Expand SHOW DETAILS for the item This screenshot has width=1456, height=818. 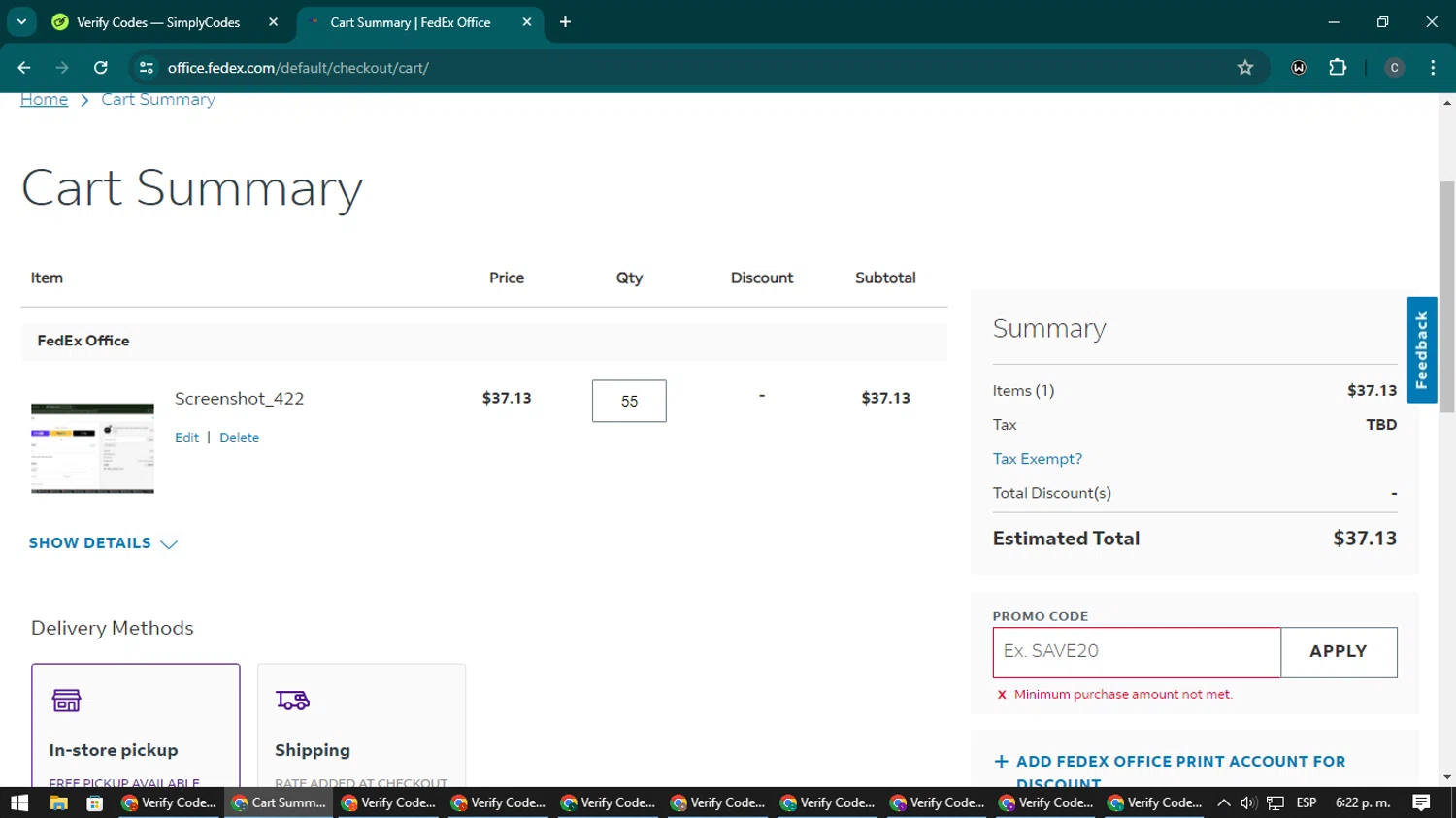[x=103, y=543]
